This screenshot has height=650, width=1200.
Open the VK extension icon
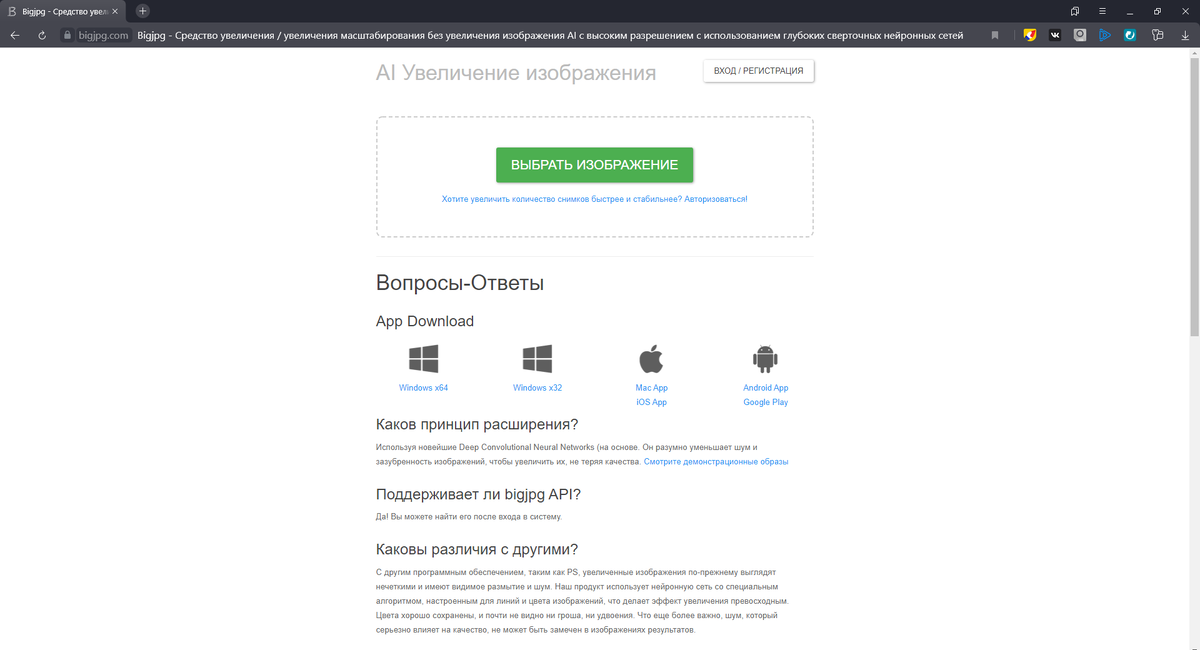pyautogui.click(x=1055, y=35)
